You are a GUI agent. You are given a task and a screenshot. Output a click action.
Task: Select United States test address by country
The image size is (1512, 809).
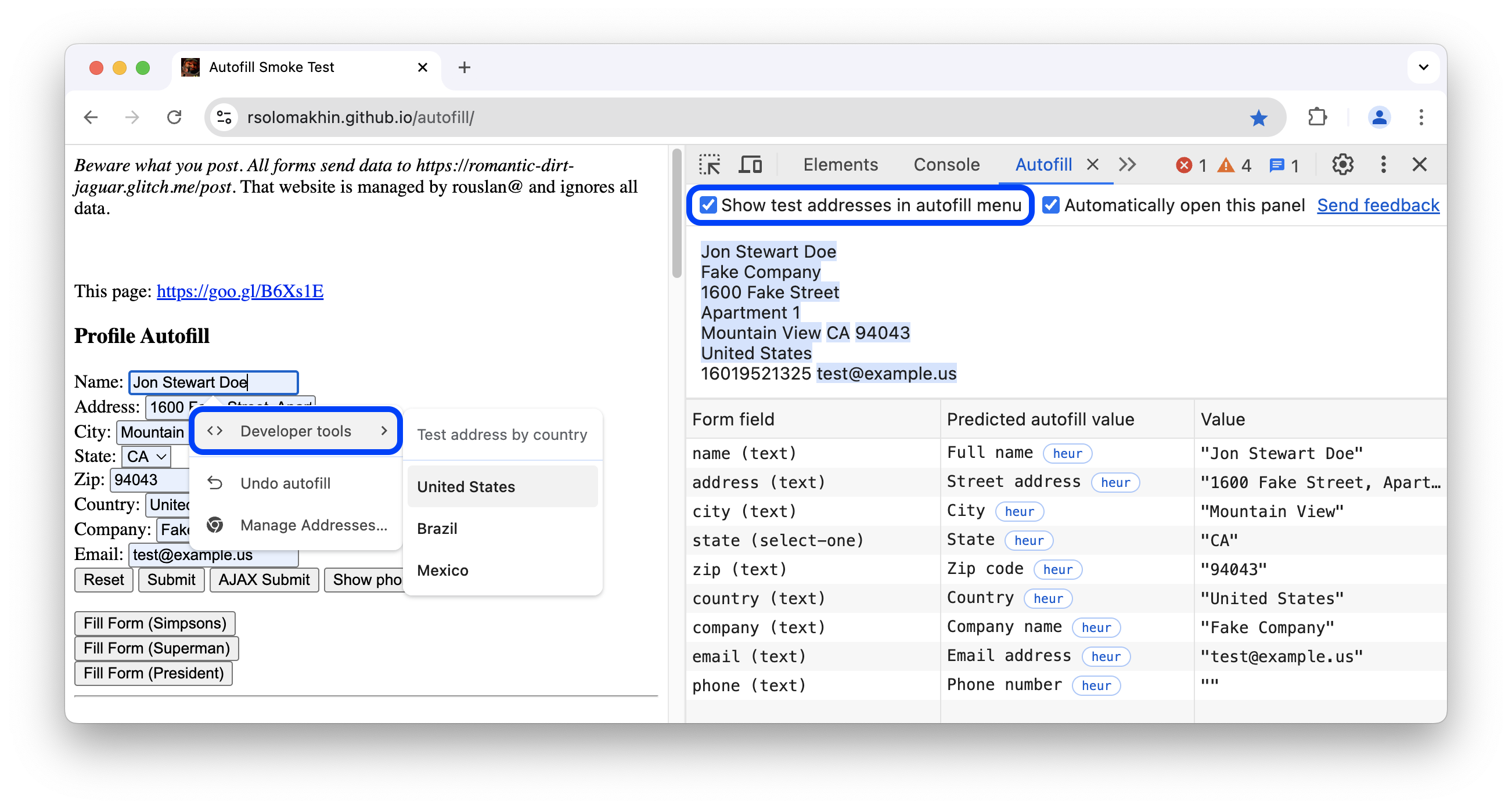467,487
